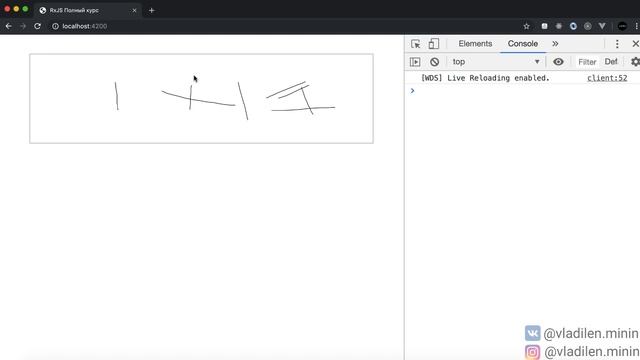Open the browser profile avatar
Viewport: 640px width, 360px height.
622,26
